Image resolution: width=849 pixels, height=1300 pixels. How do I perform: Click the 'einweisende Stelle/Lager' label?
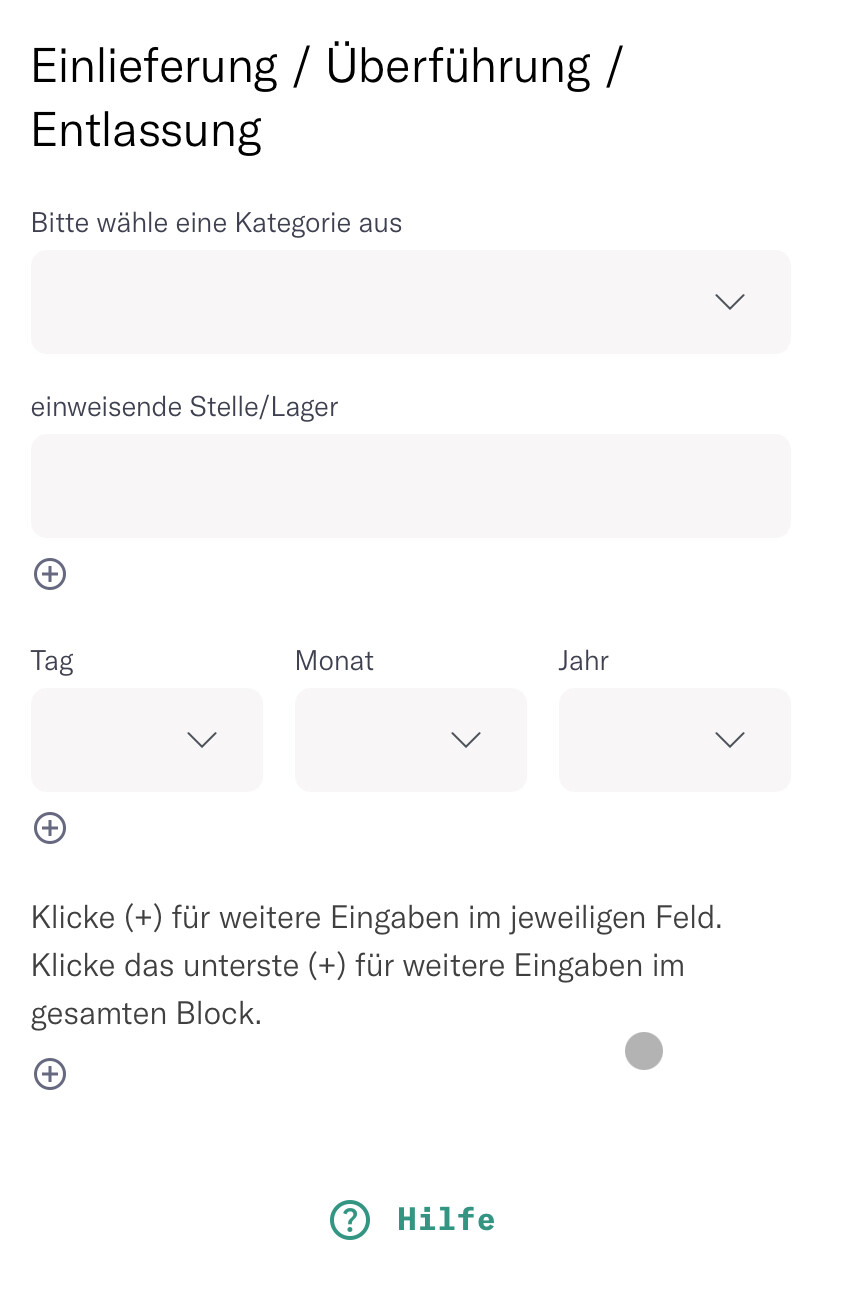[x=185, y=407]
